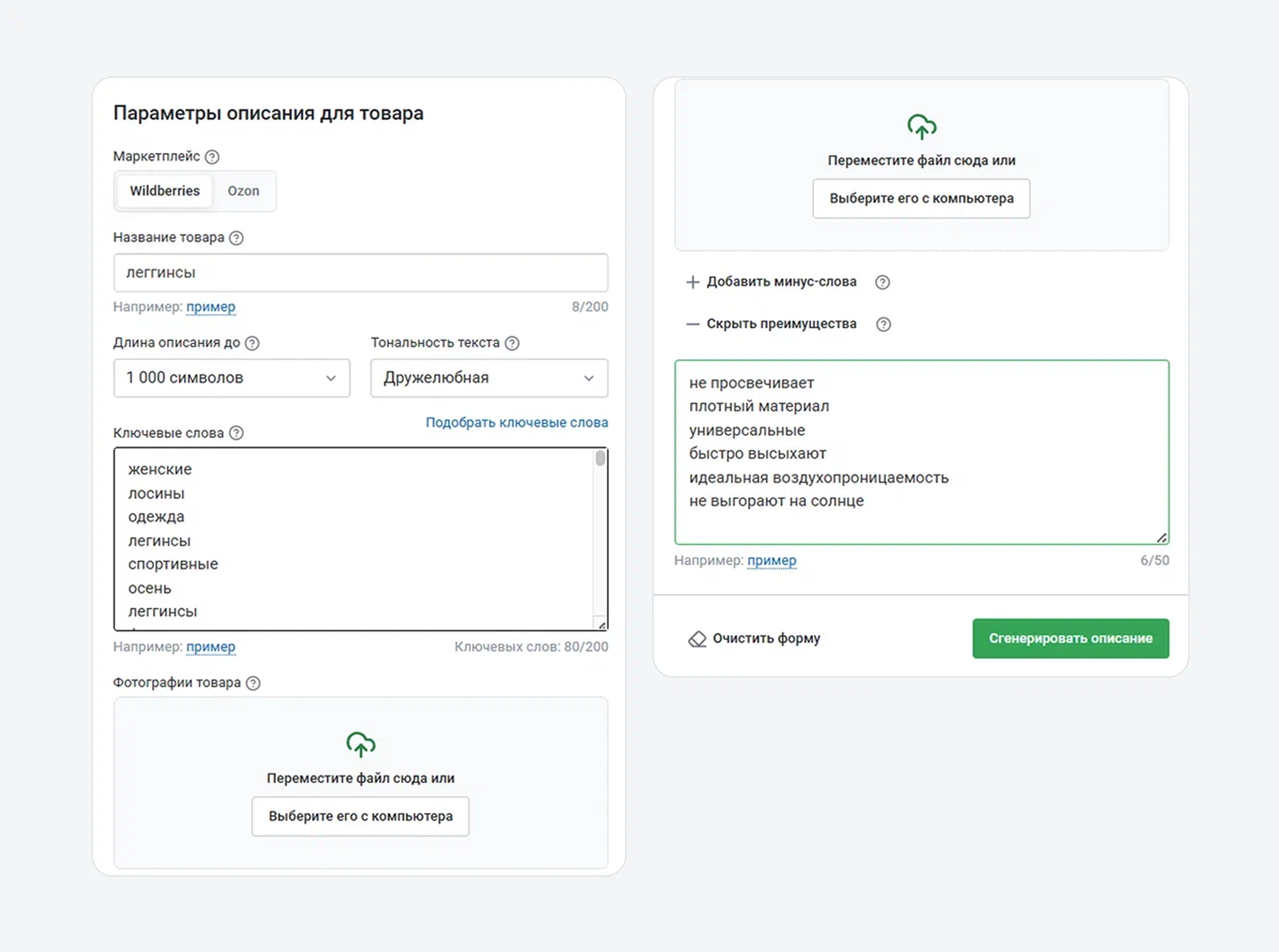Expand Добавить минус-слова section

(771, 282)
